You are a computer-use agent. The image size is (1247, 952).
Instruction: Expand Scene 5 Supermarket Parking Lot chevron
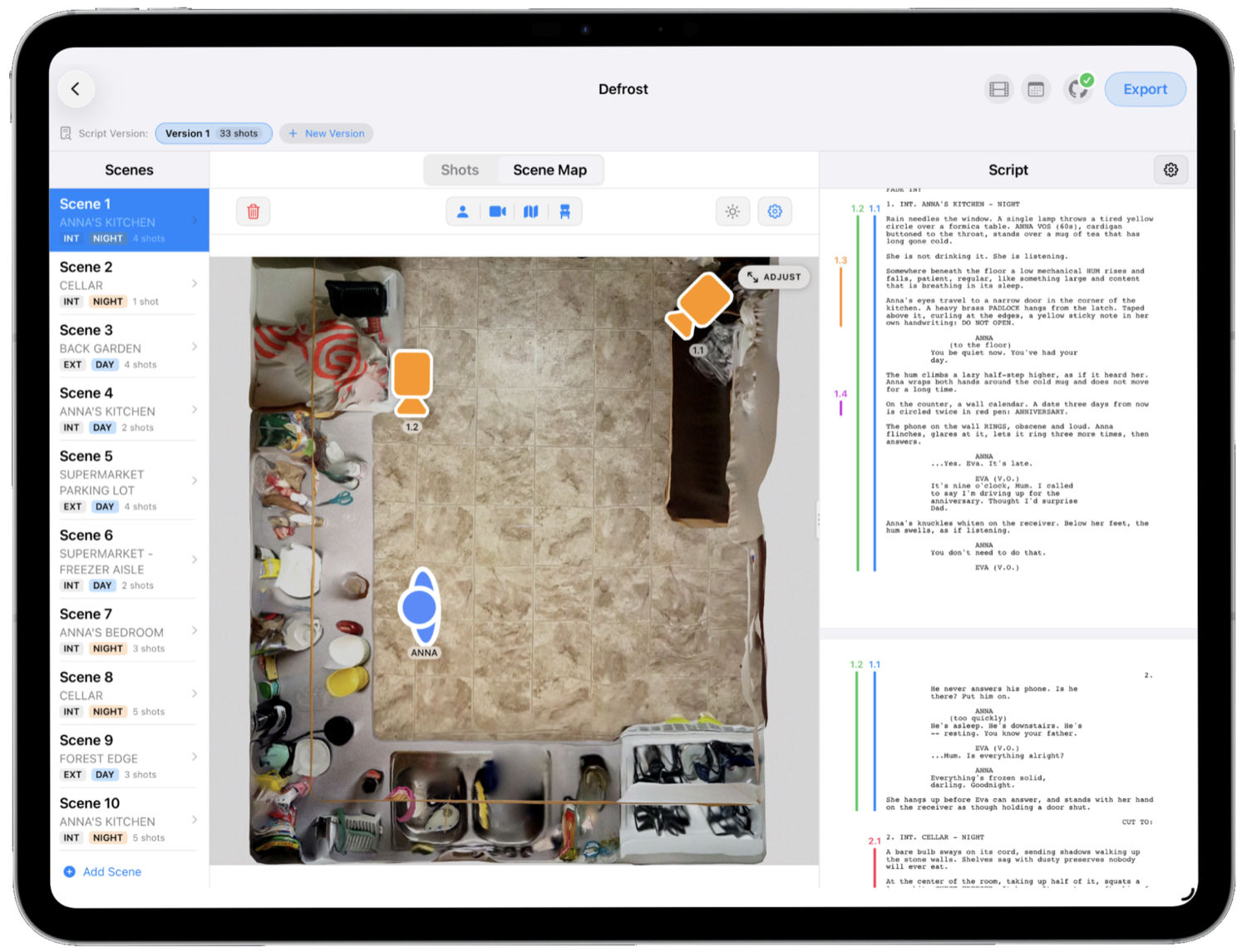[195, 481]
